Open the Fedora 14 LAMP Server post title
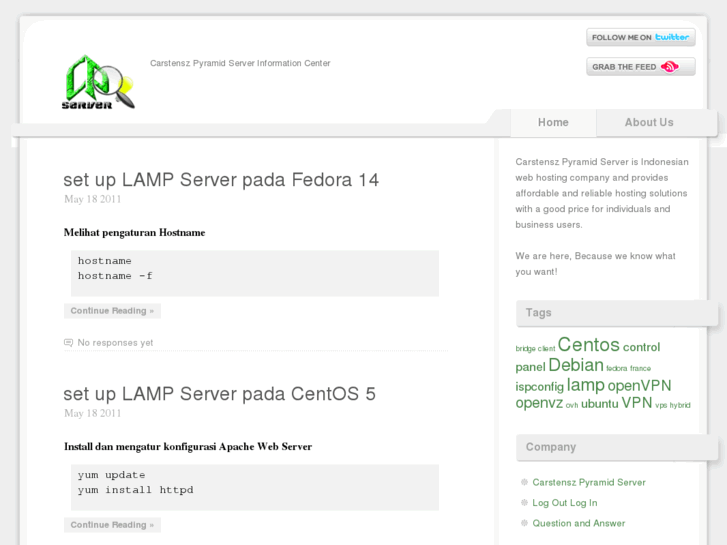 (221, 180)
